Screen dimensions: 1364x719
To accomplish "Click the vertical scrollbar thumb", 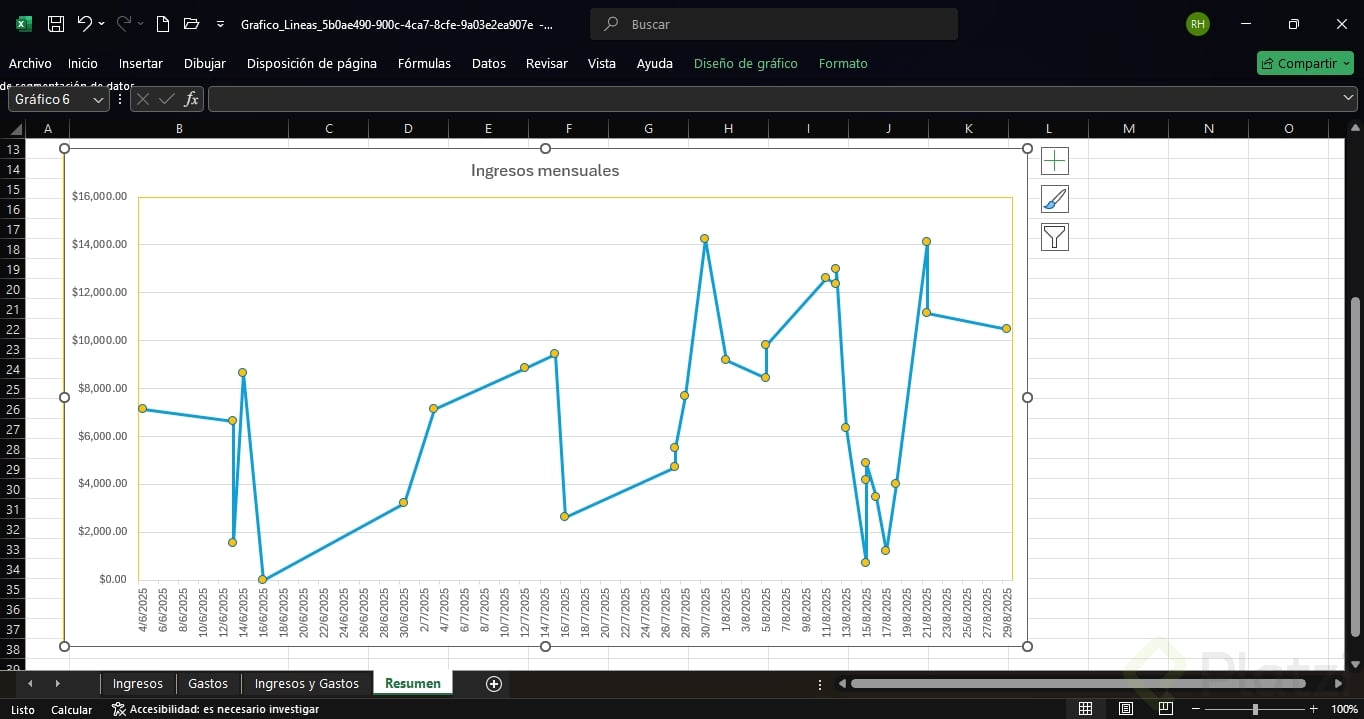I will point(1355,467).
